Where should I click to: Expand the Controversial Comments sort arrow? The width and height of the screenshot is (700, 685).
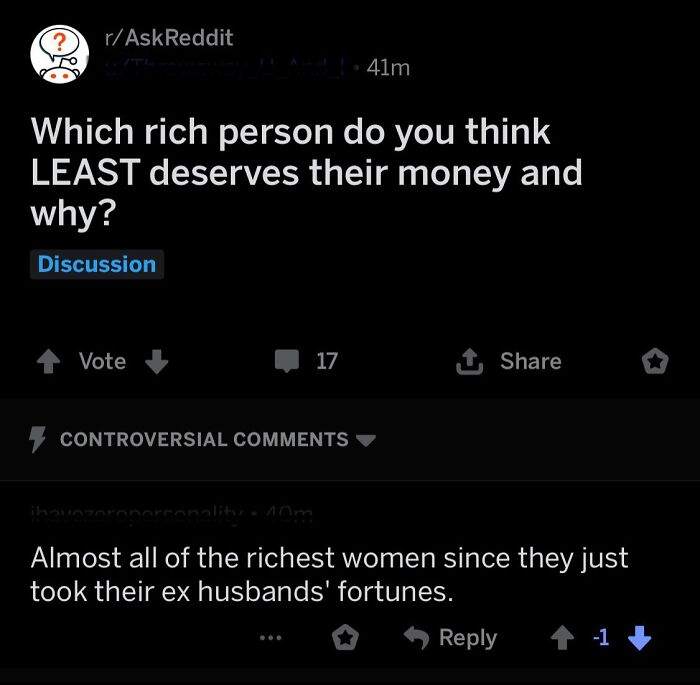click(x=366, y=440)
